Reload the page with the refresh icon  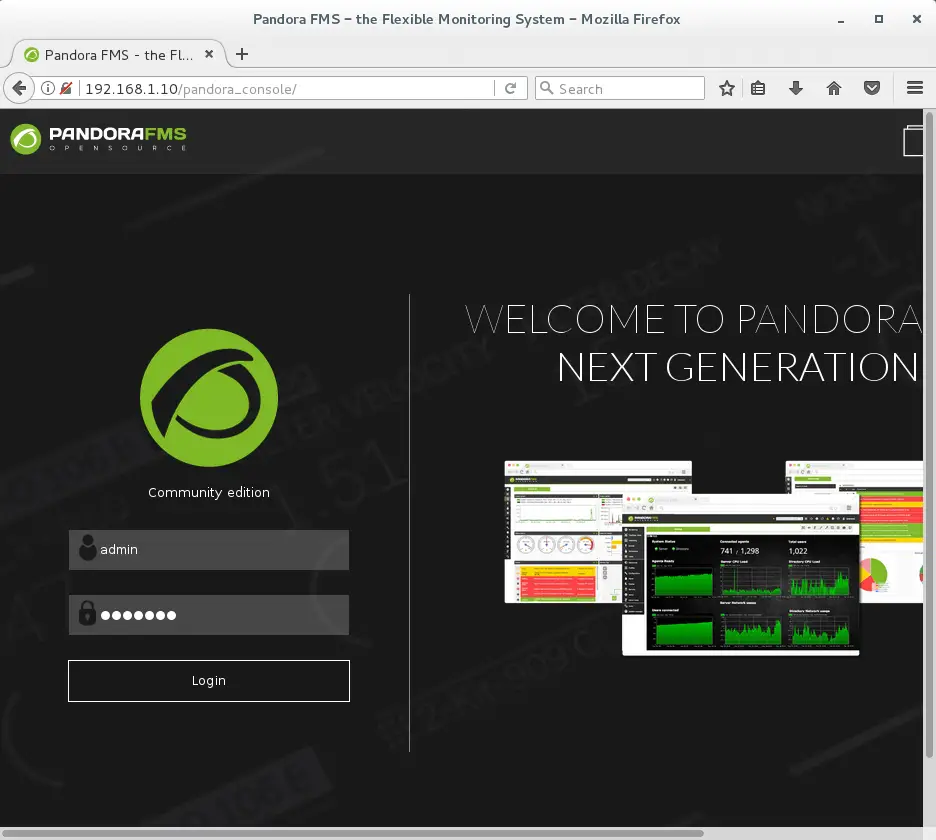click(510, 88)
